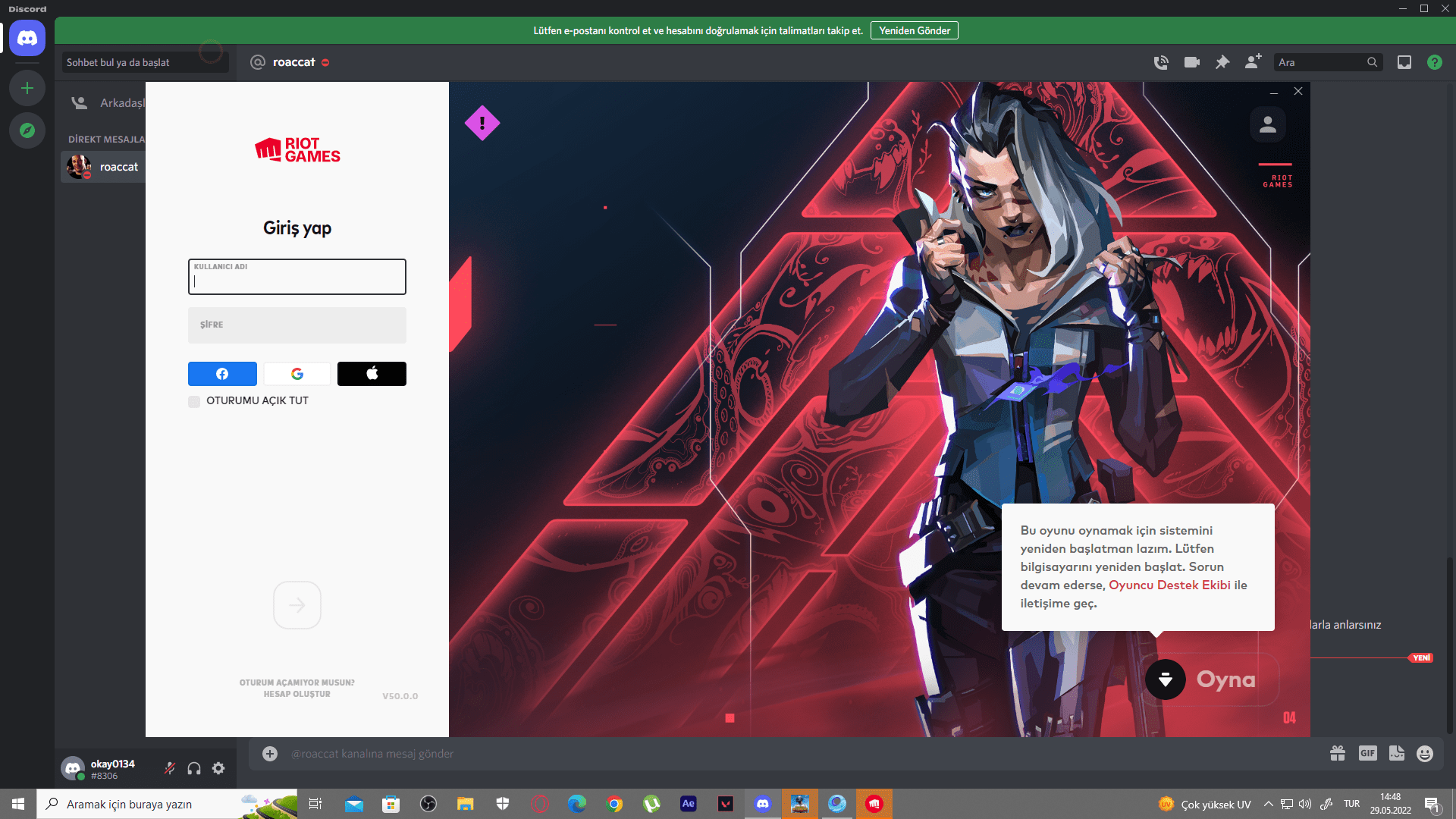Open Google Chrome from the taskbar
Viewport: 1456px width, 819px height.
[x=614, y=804]
